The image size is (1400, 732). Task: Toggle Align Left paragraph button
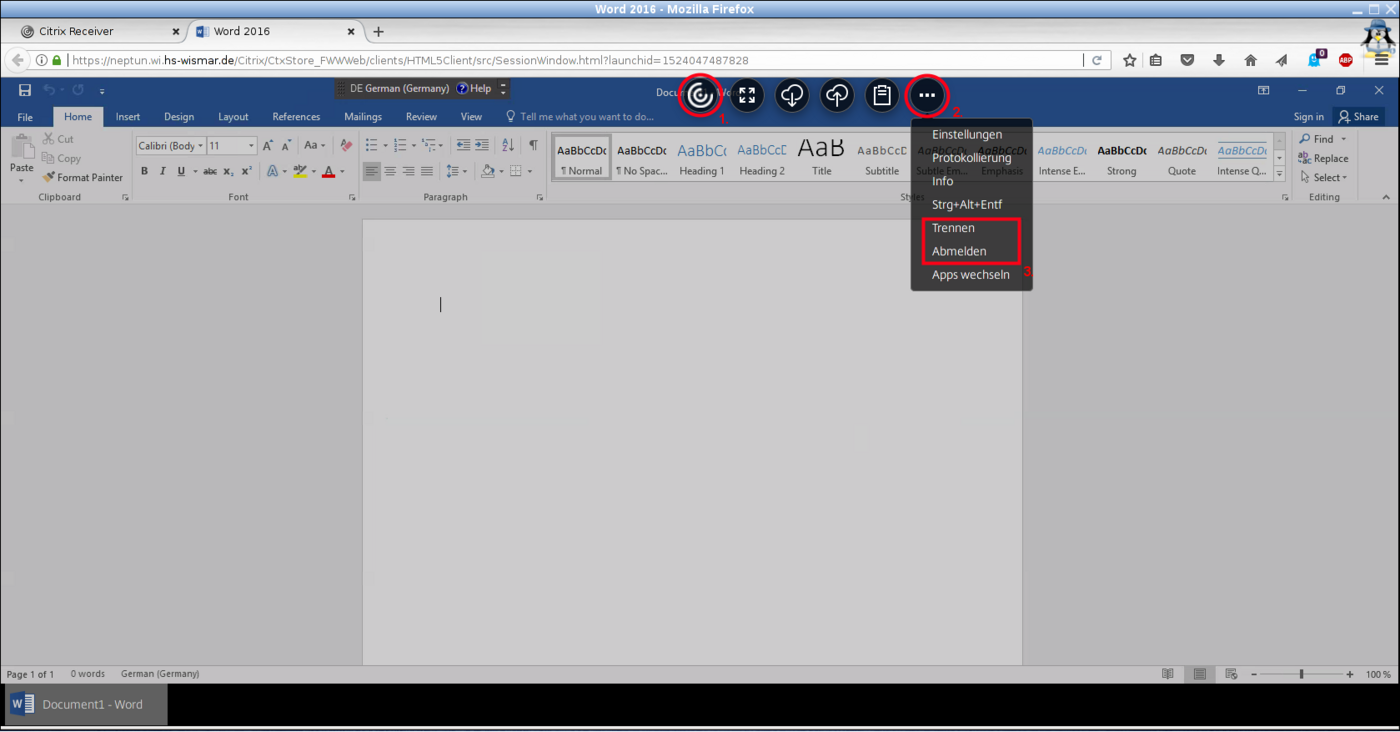click(x=371, y=171)
